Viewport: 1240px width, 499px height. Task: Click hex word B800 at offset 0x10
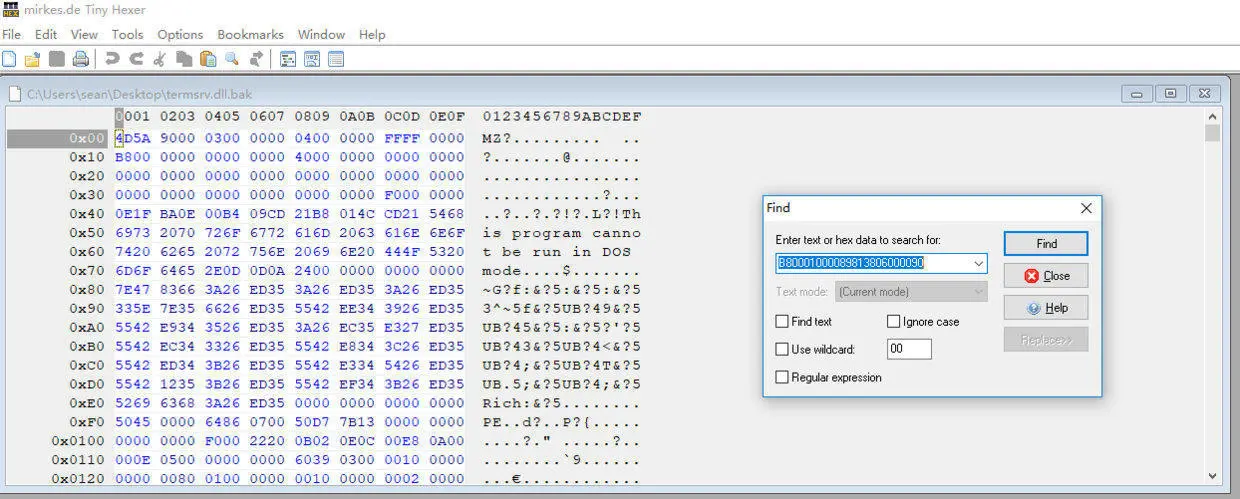(133, 157)
